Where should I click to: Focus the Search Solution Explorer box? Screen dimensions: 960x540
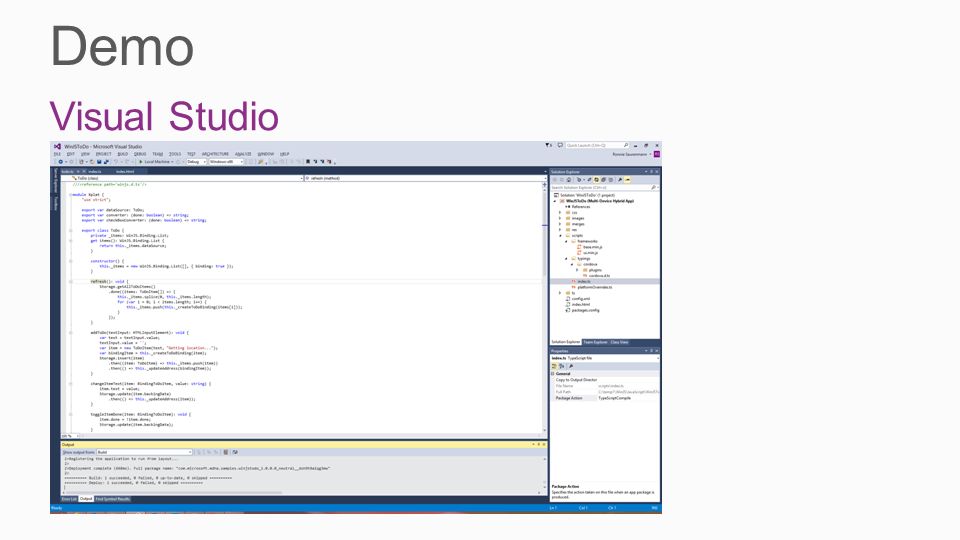[604, 187]
